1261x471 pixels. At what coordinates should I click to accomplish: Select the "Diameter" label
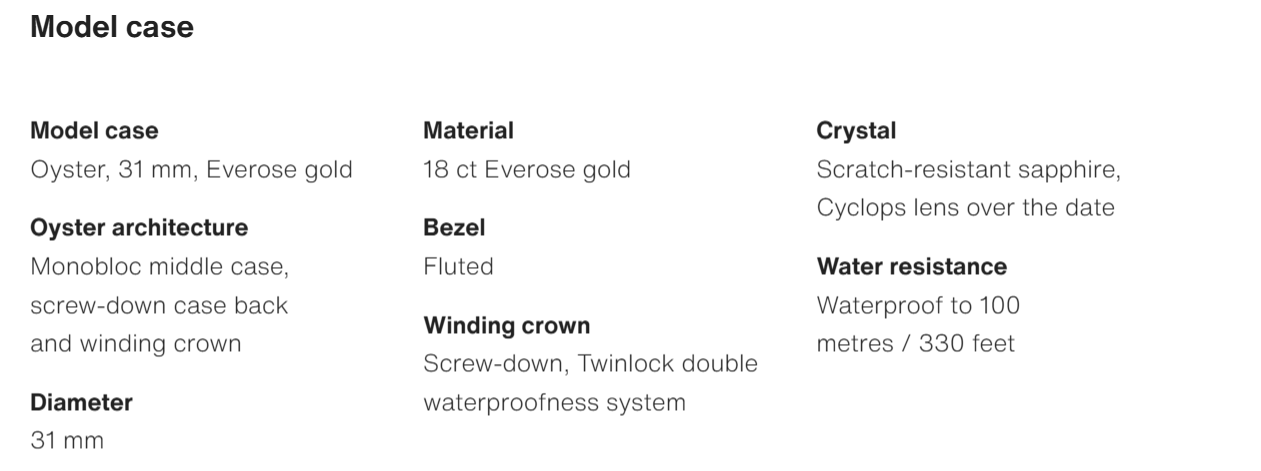click(81, 402)
